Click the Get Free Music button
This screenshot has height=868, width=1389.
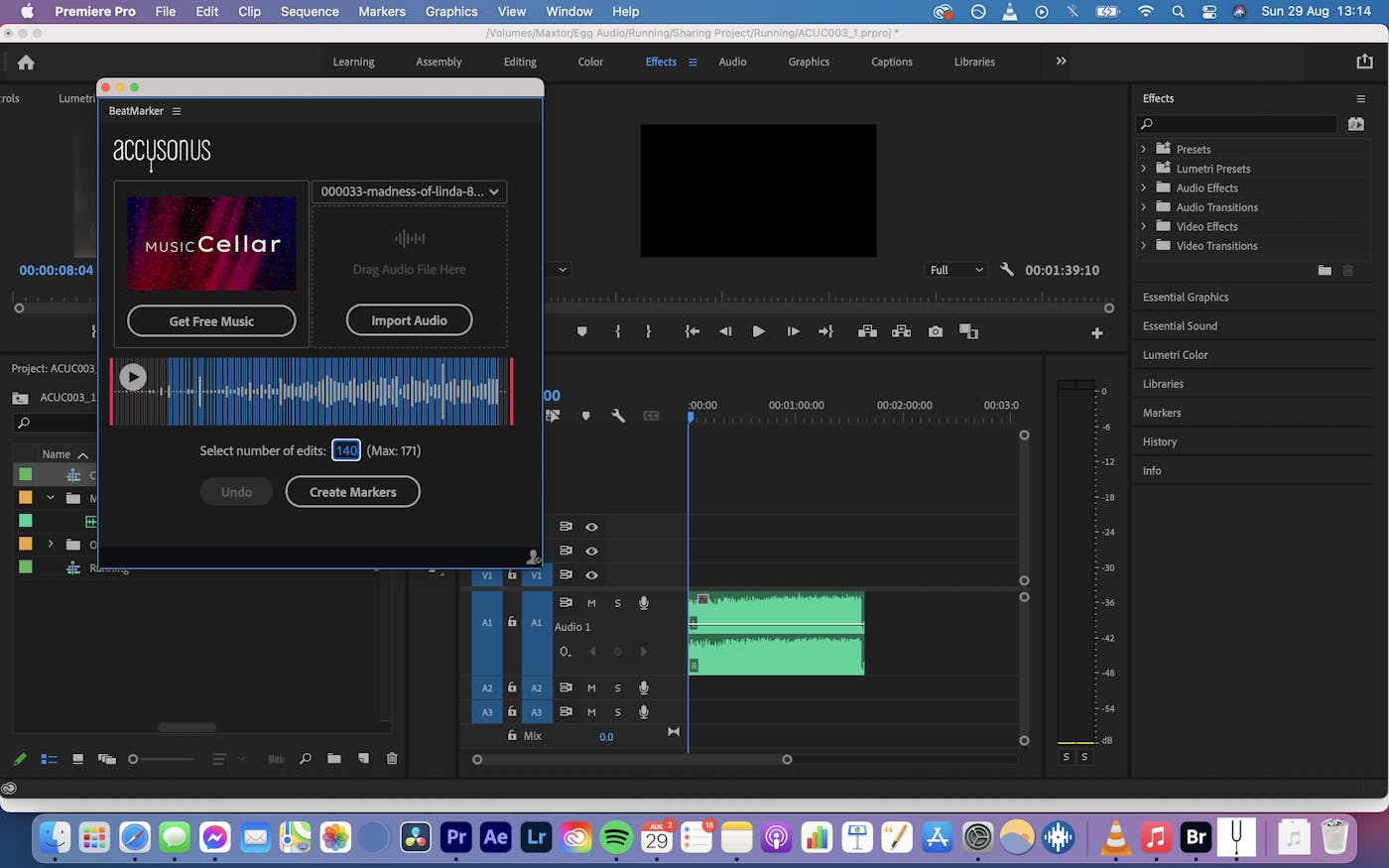211,321
